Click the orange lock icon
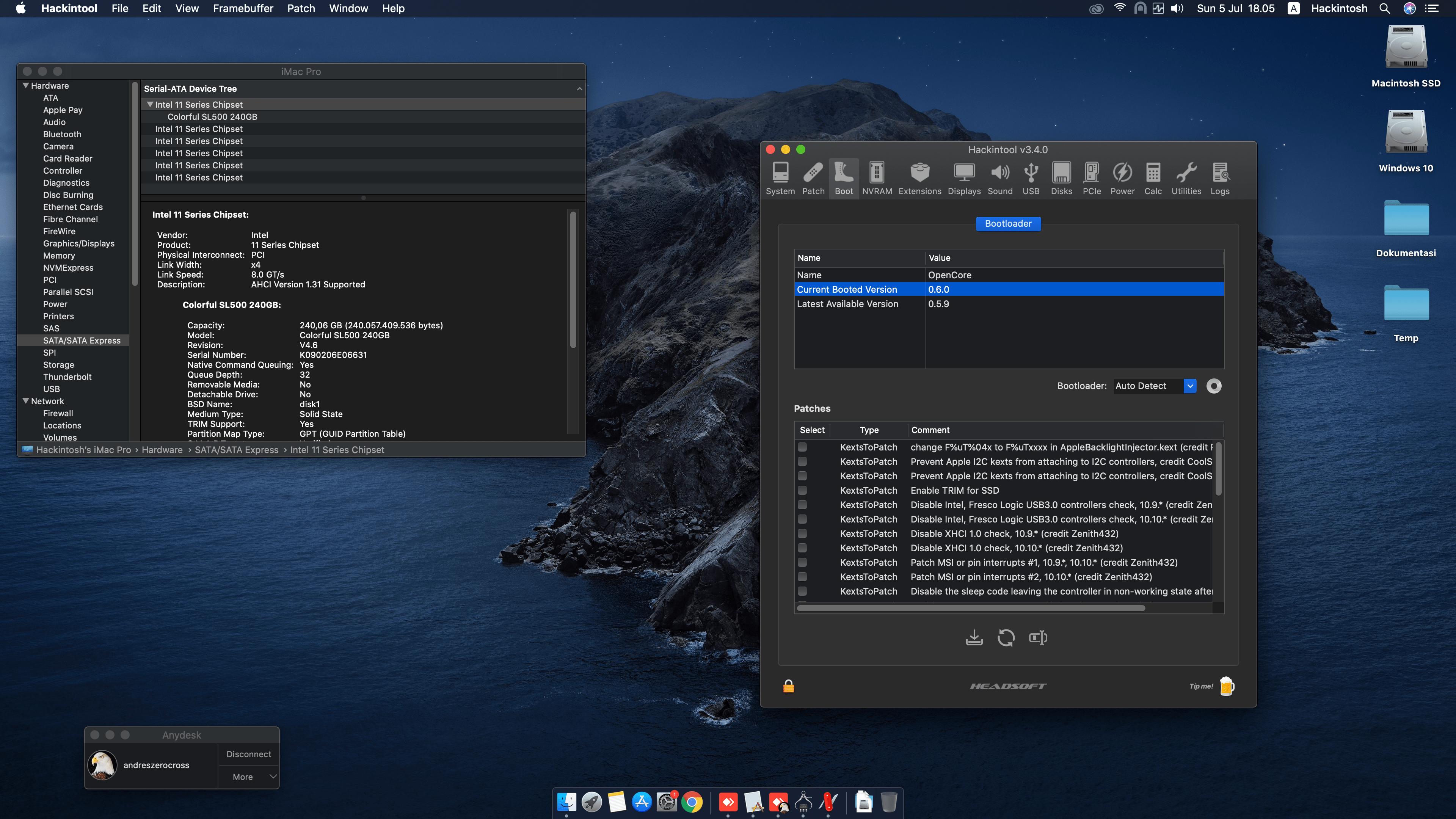The height and width of the screenshot is (819, 1456). pos(789,686)
